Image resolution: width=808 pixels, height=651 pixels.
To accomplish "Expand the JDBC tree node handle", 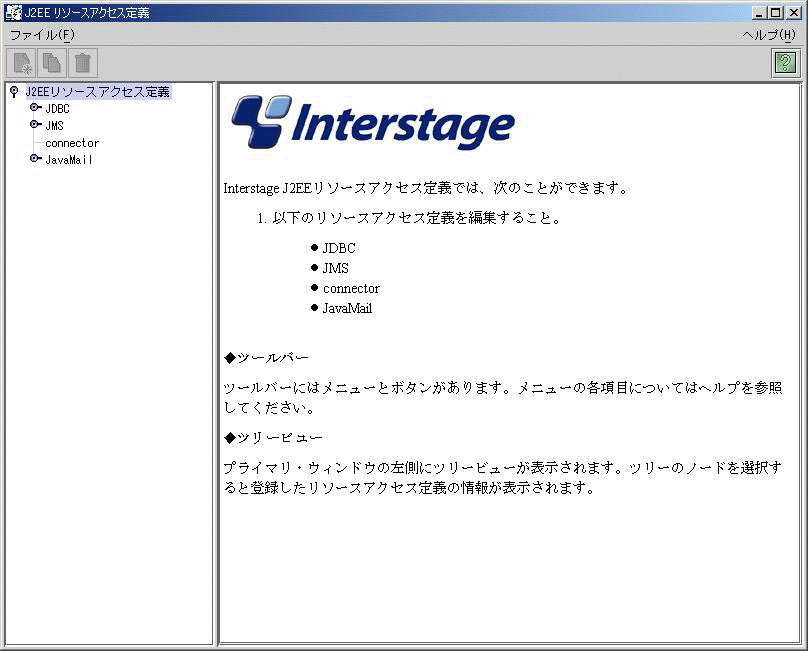I will pyautogui.click(x=35, y=108).
